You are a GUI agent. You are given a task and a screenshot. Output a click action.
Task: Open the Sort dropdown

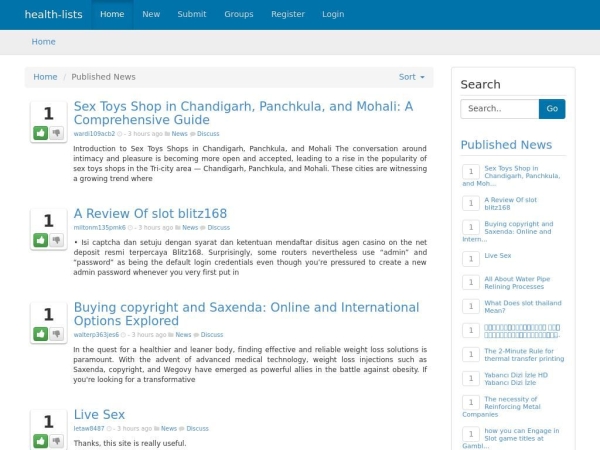point(412,77)
